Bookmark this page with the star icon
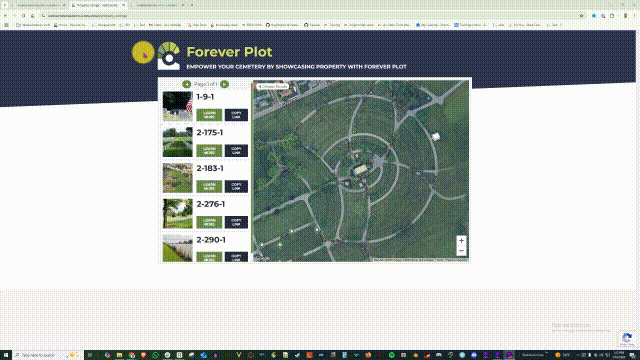This screenshot has width=640, height=360. coord(581,16)
